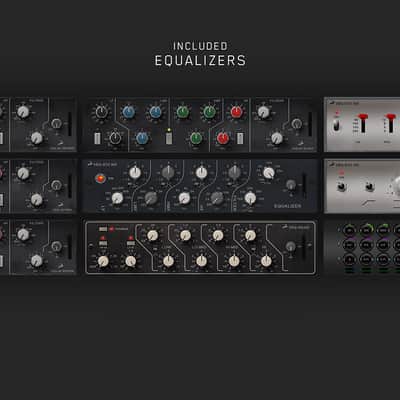This screenshot has height=400, width=400.
Task: Click the second upper green knob
Action: (209, 112)
